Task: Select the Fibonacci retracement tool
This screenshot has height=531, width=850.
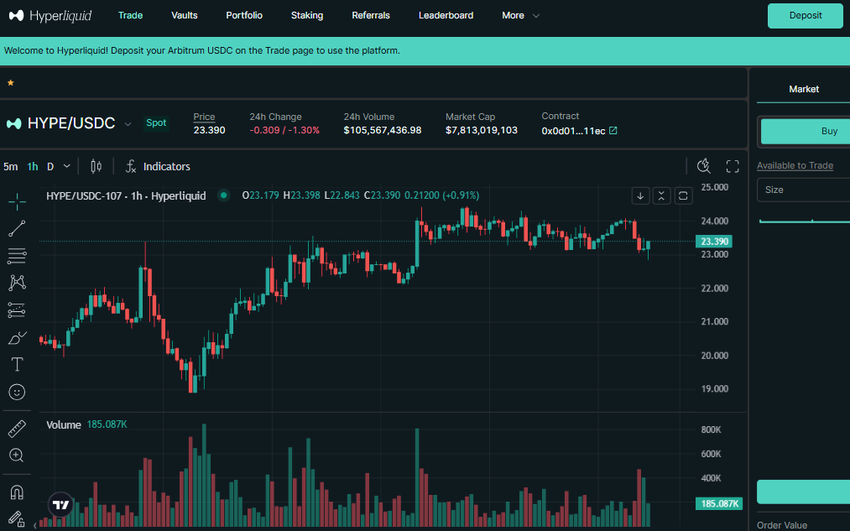Action: (17, 256)
